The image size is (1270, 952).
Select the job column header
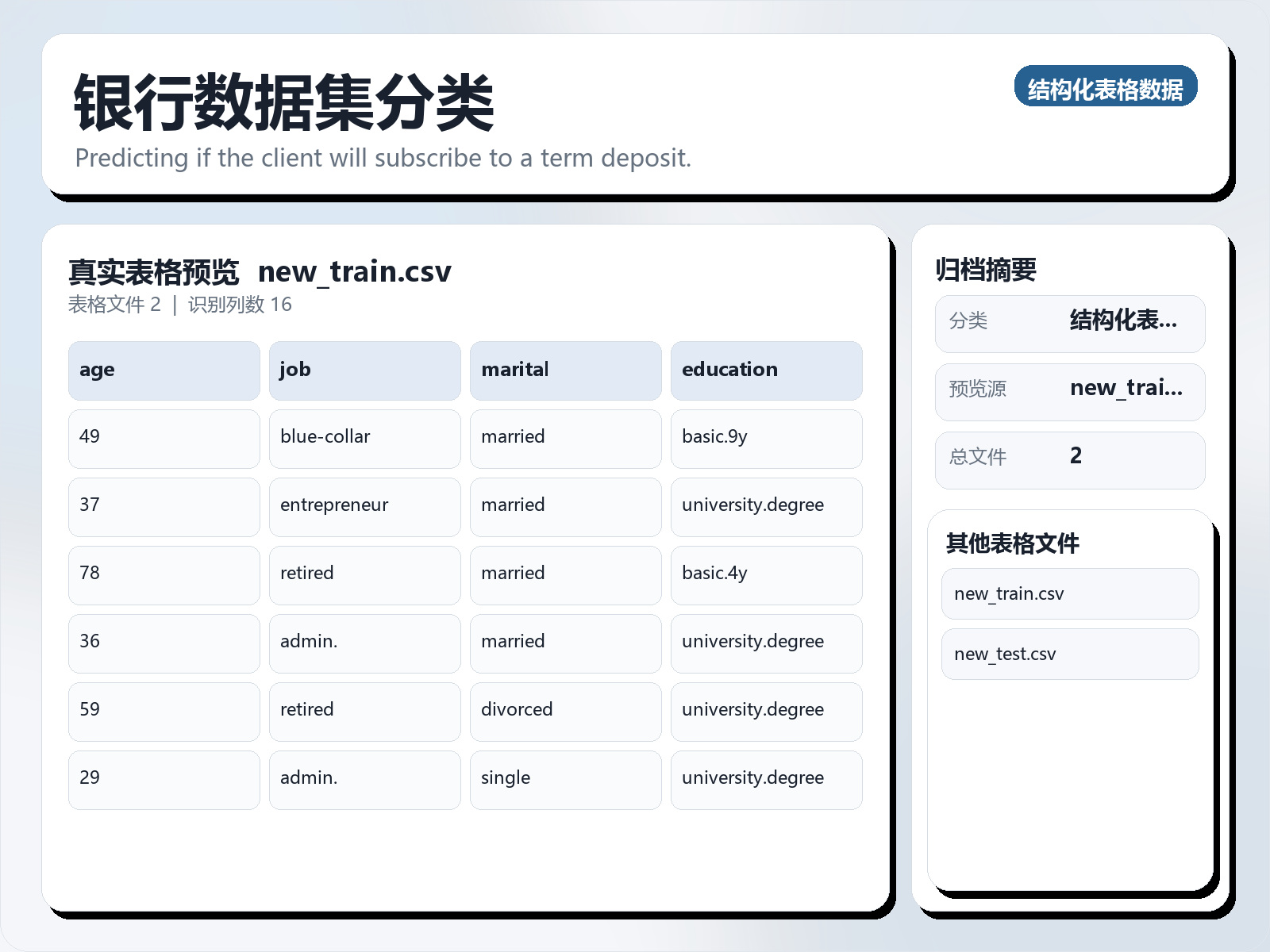[364, 370]
